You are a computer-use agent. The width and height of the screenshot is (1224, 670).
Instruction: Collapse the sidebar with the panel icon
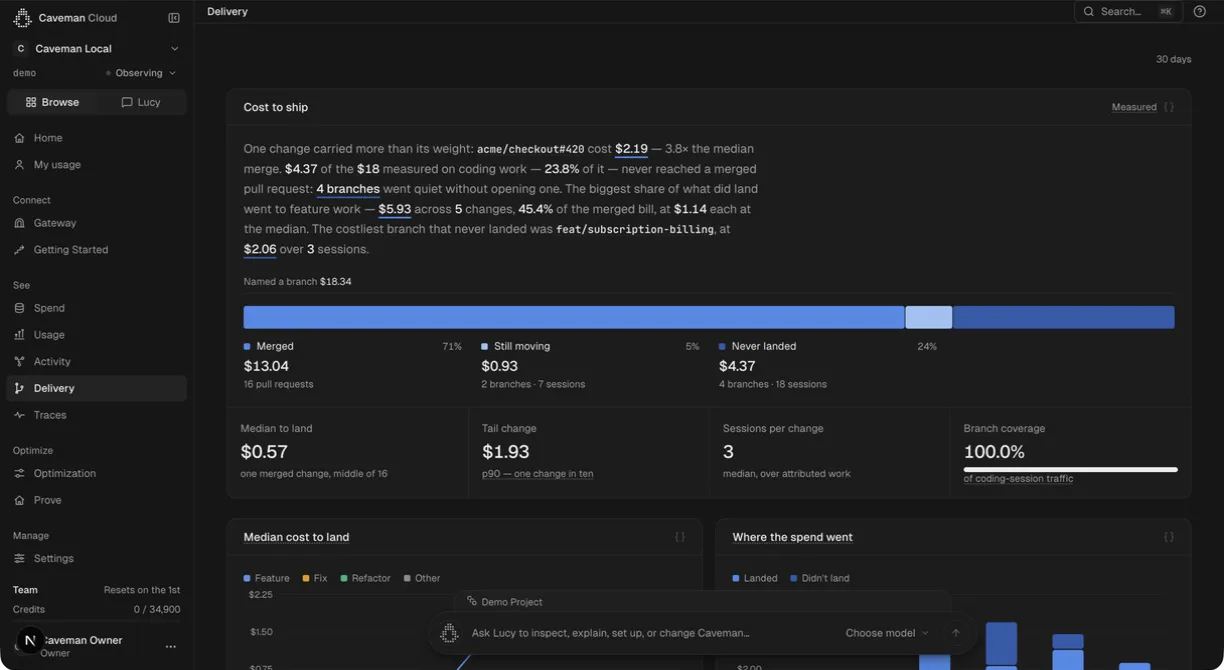[174, 18]
